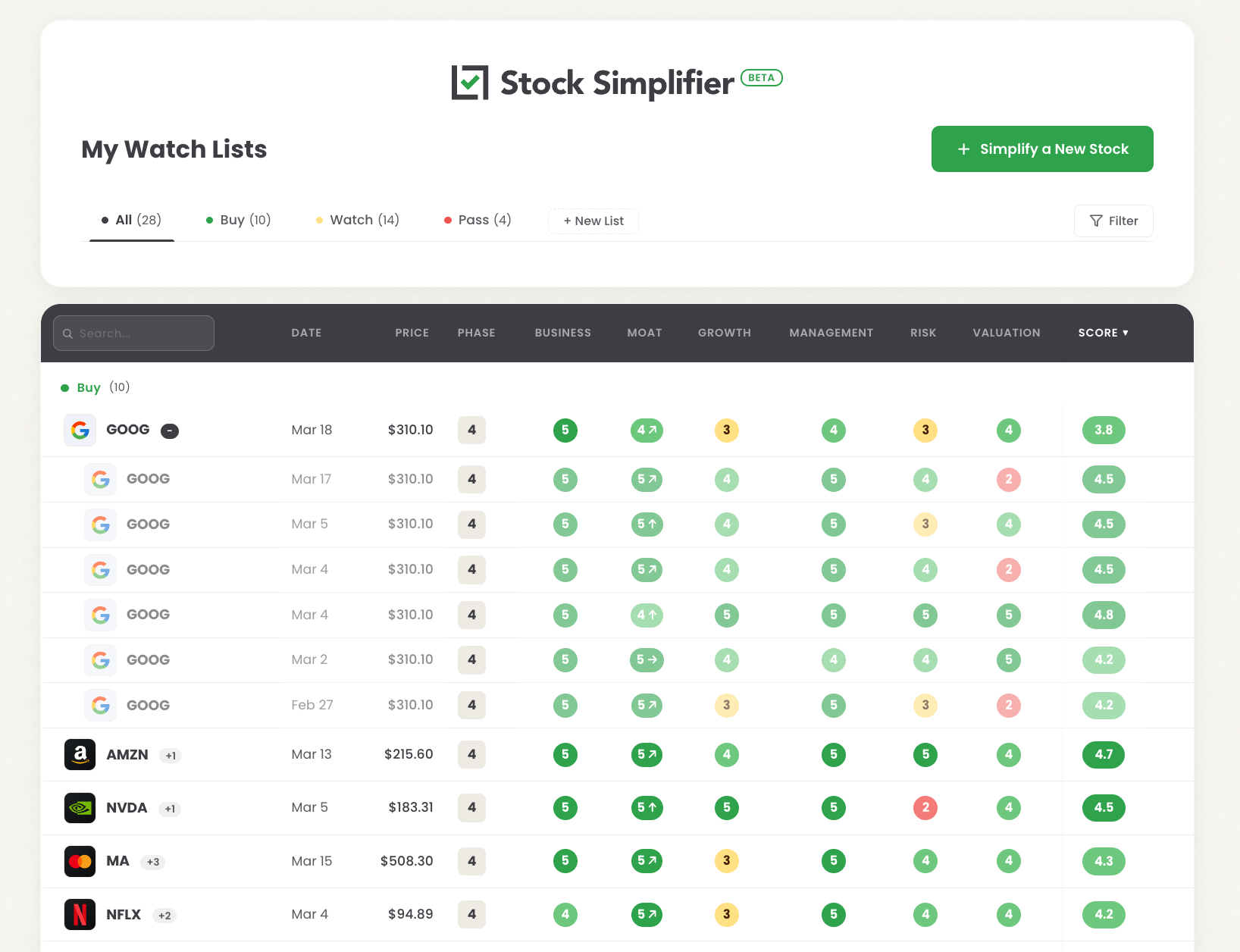Click the funnel icon on the Filter button
The height and width of the screenshot is (952, 1240).
[1096, 221]
